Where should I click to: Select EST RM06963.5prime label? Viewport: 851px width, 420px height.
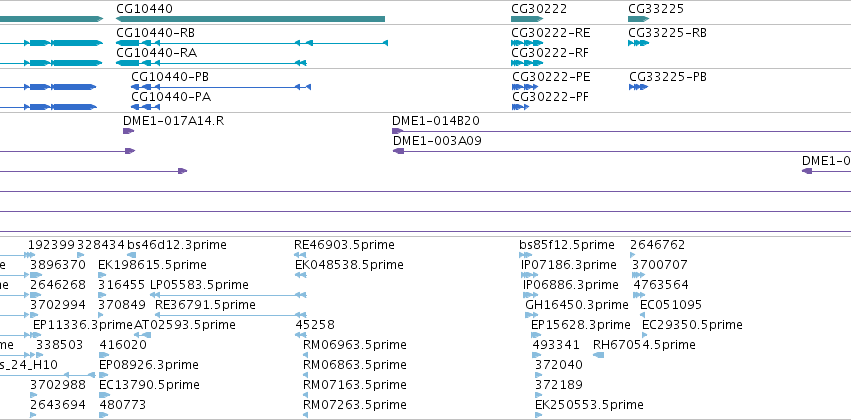354,345
